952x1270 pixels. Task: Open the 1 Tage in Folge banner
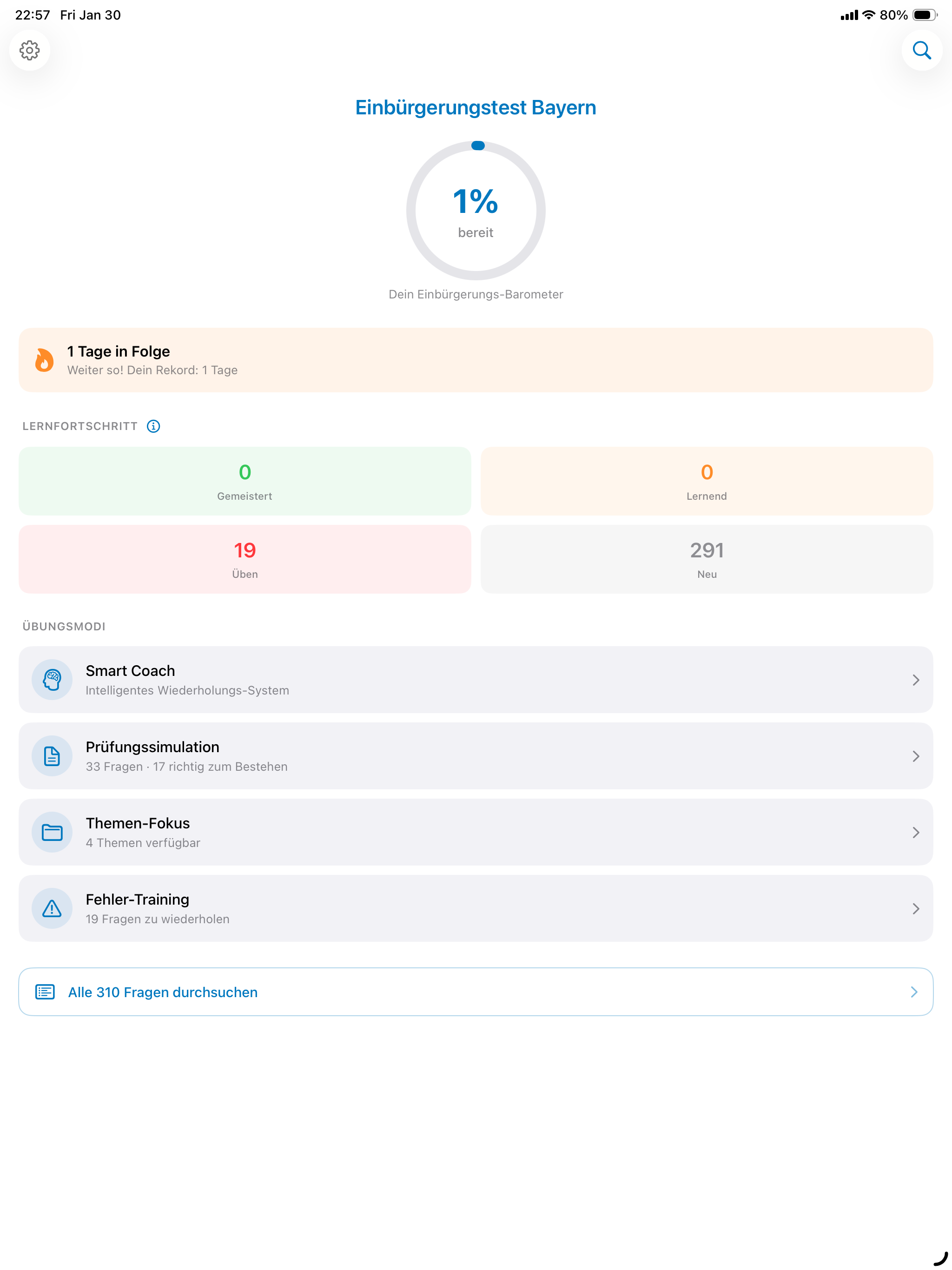click(x=476, y=360)
